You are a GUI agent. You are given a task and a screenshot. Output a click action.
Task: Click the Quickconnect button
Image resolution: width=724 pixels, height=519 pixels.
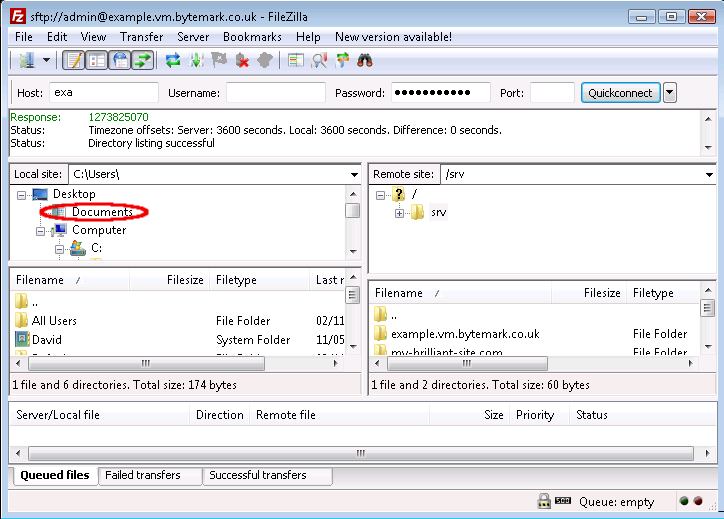pyautogui.click(x=620, y=93)
